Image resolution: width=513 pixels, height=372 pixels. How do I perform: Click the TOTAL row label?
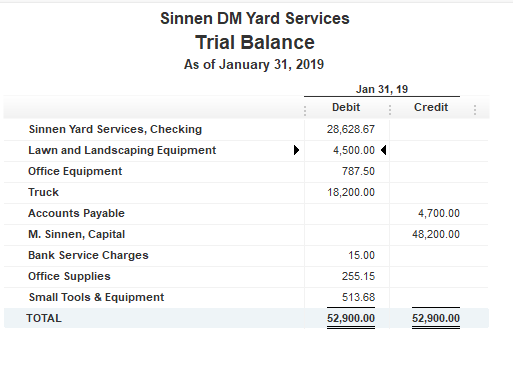(x=44, y=318)
